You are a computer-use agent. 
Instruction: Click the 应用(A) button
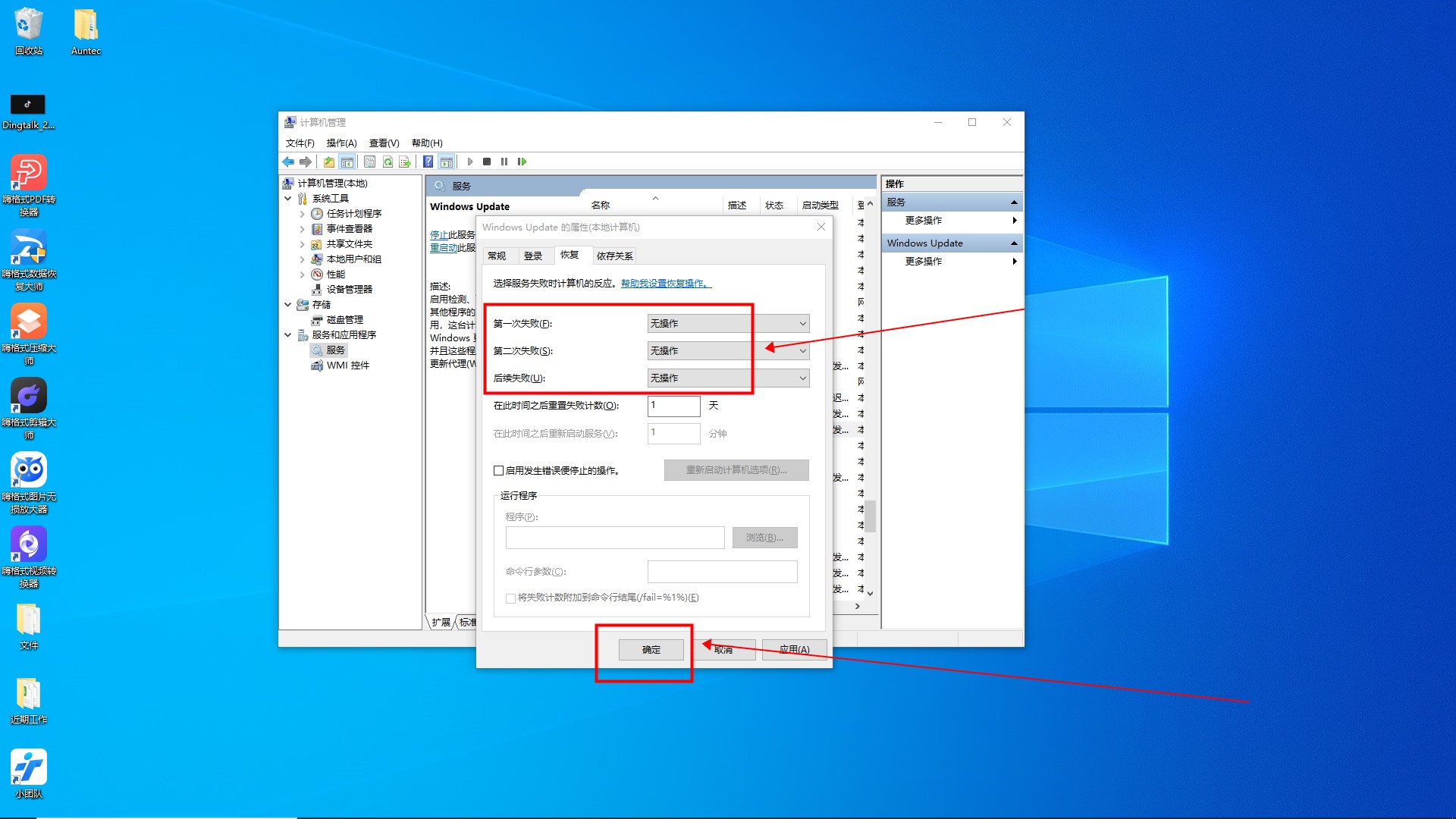pos(795,650)
